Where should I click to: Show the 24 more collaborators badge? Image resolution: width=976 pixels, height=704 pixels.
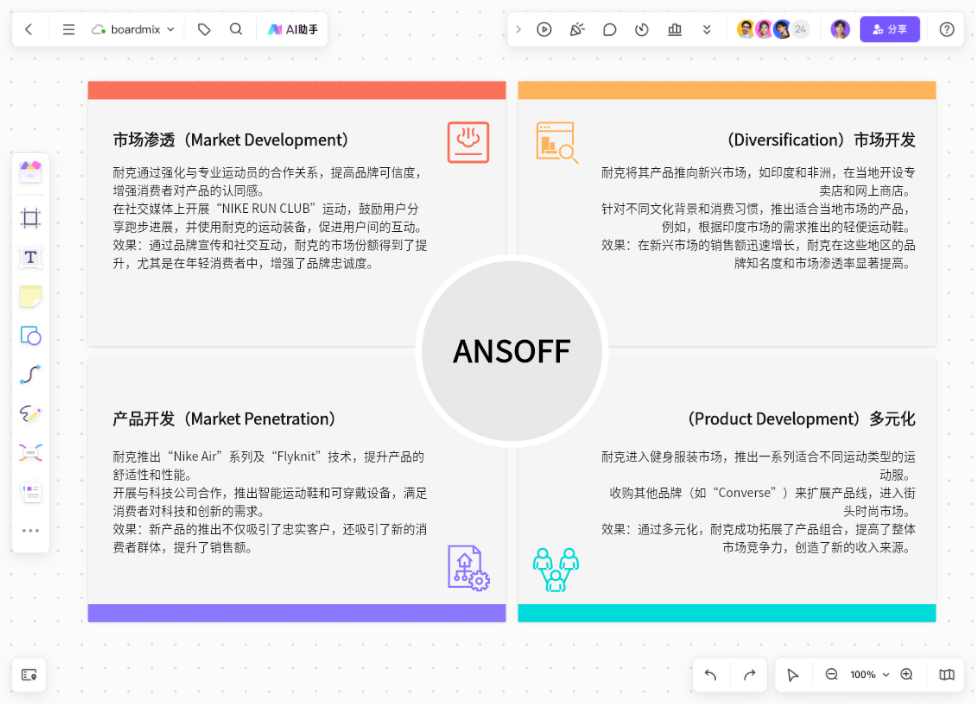tap(800, 29)
